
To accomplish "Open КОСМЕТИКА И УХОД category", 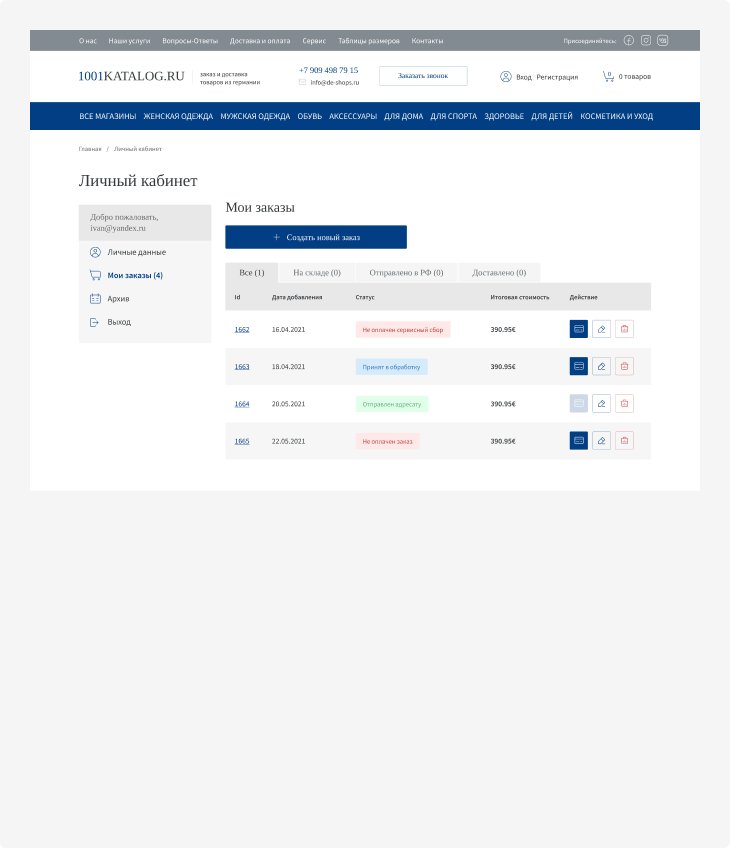I will 617,116.
